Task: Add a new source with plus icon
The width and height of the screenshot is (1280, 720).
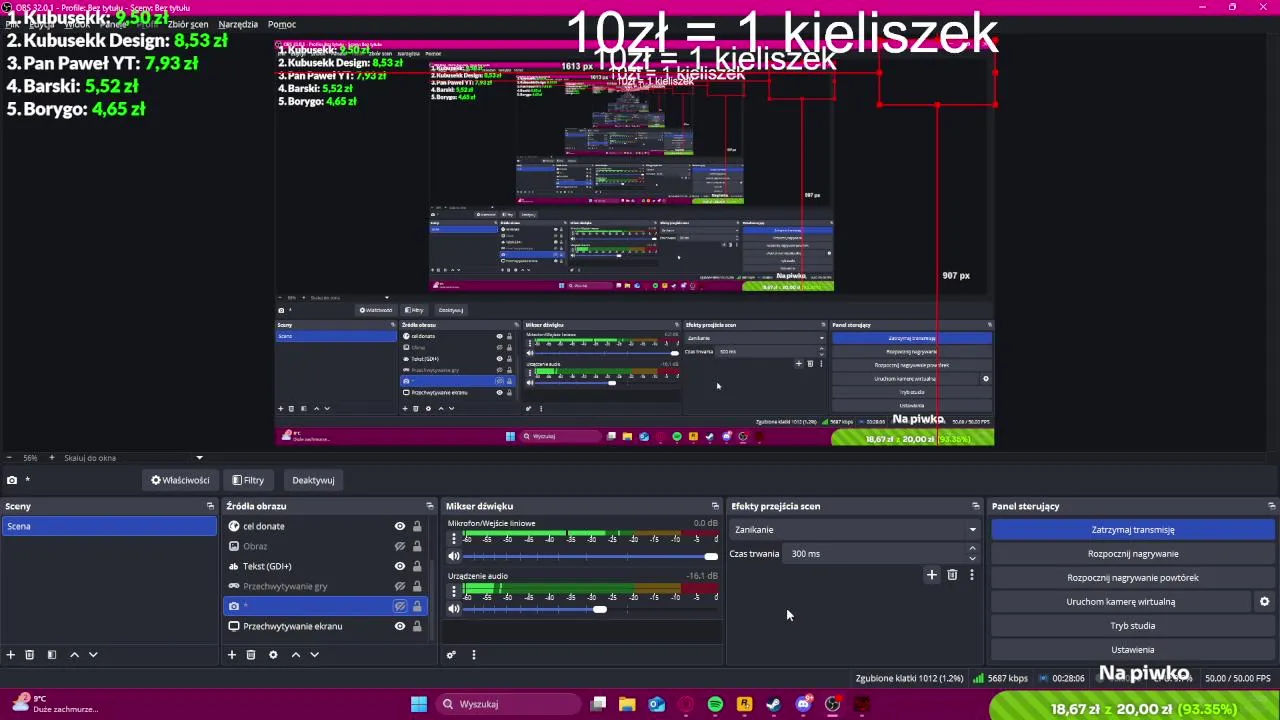Action: 232,655
